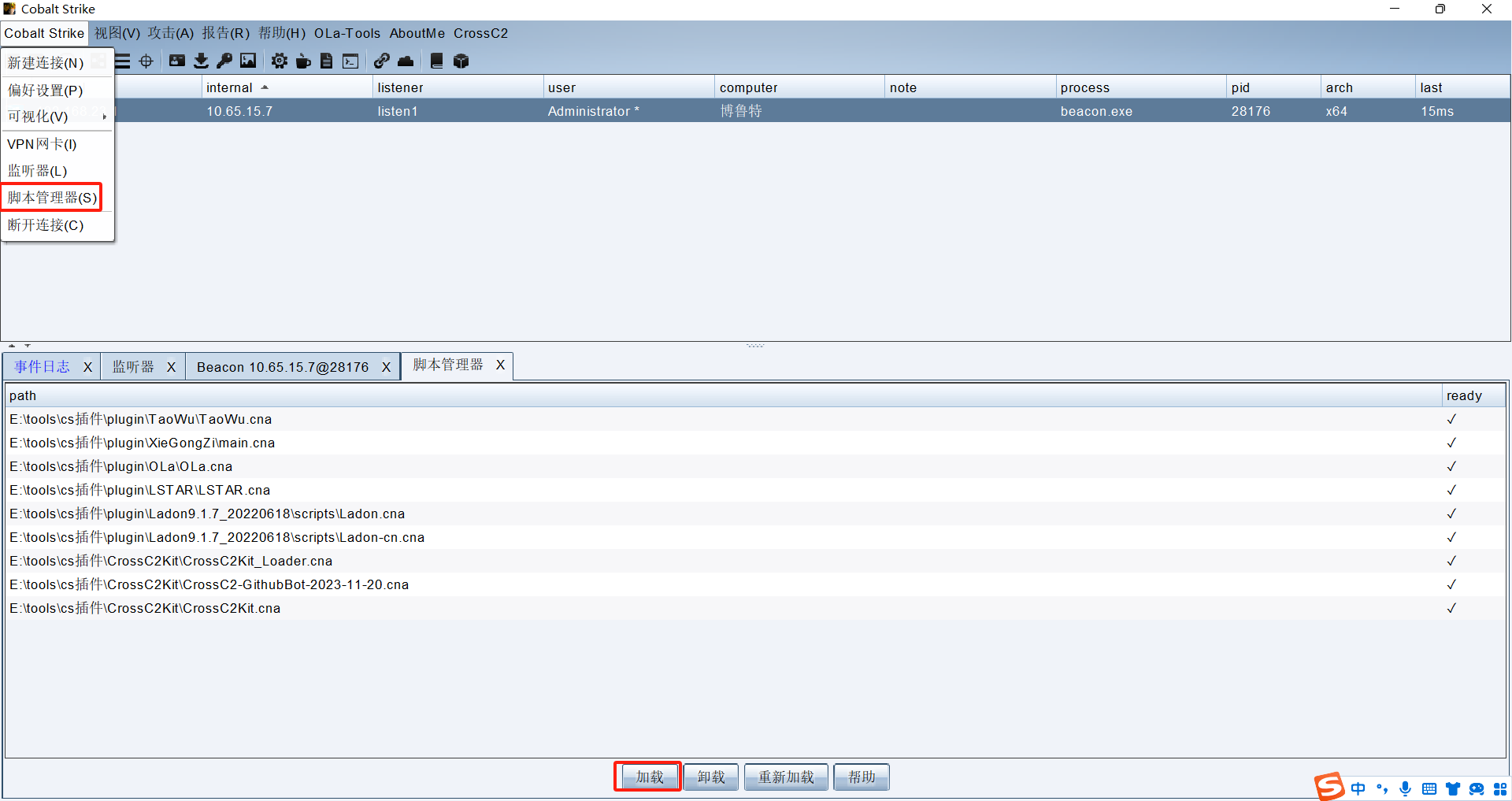This screenshot has height=801, width=1512.
Task: Close the 脚本管理器 tab
Action: coord(500,365)
